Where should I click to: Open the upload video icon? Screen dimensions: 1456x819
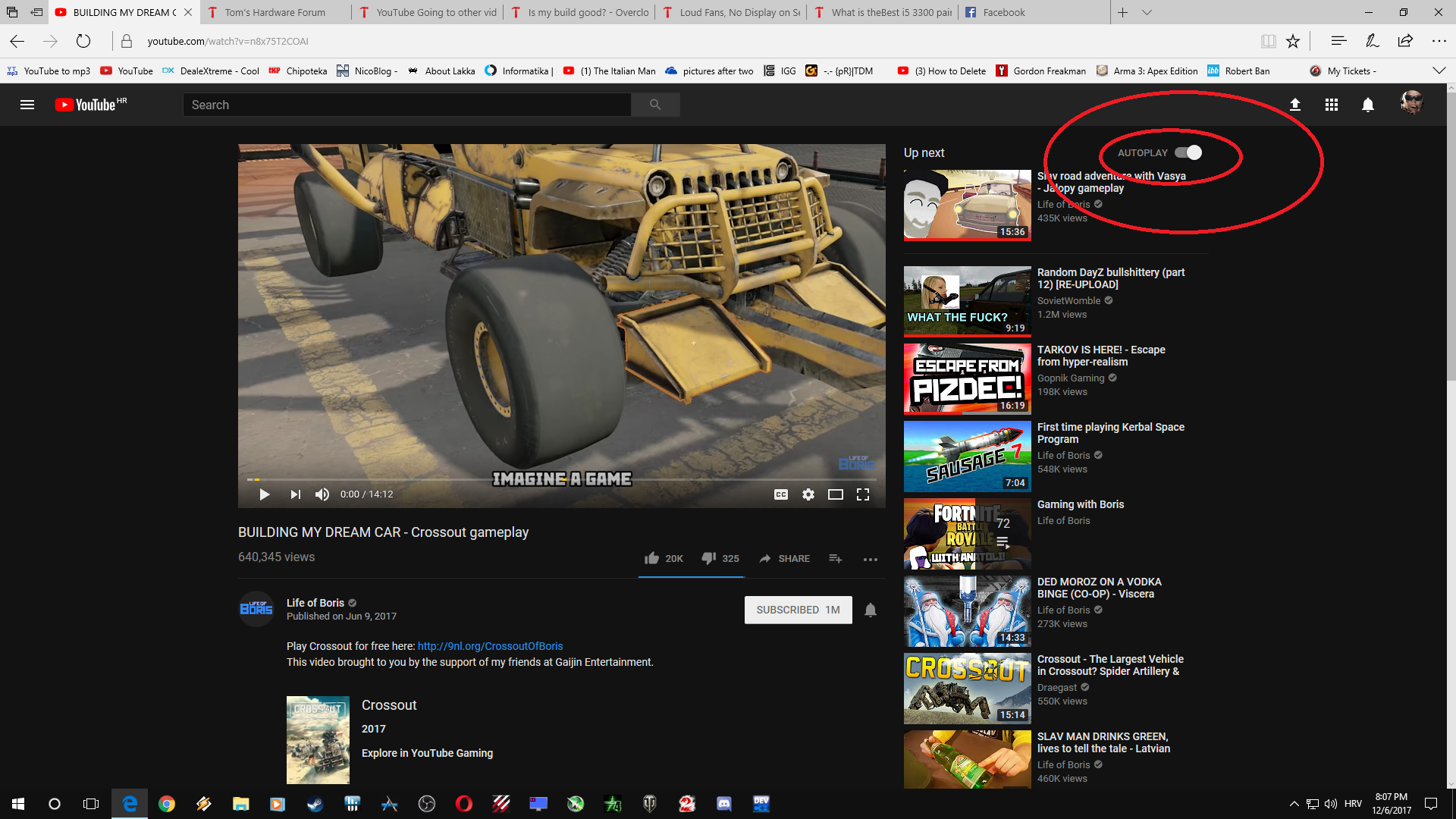pyautogui.click(x=1295, y=105)
